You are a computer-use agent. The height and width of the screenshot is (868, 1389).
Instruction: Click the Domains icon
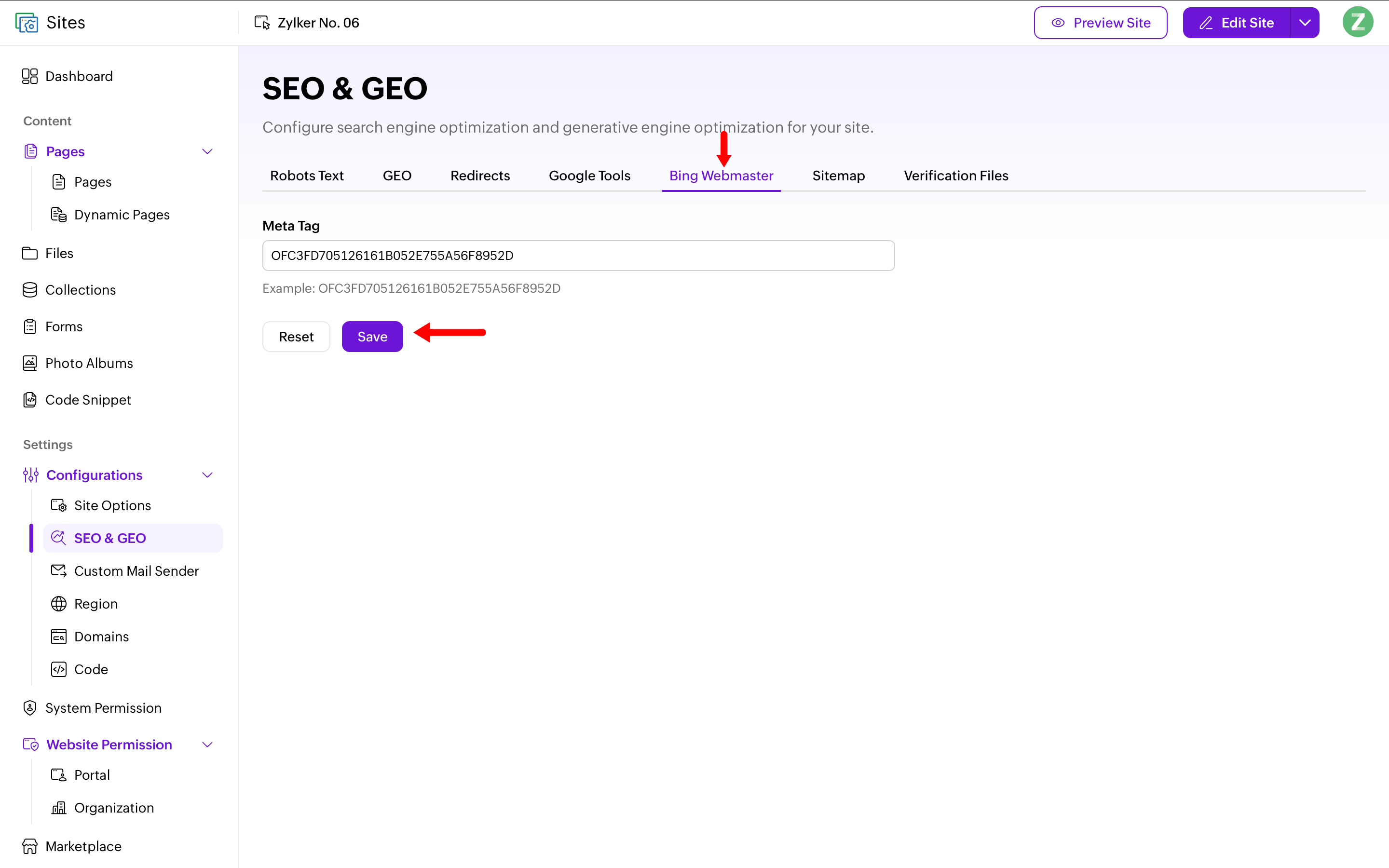click(58, 637)
